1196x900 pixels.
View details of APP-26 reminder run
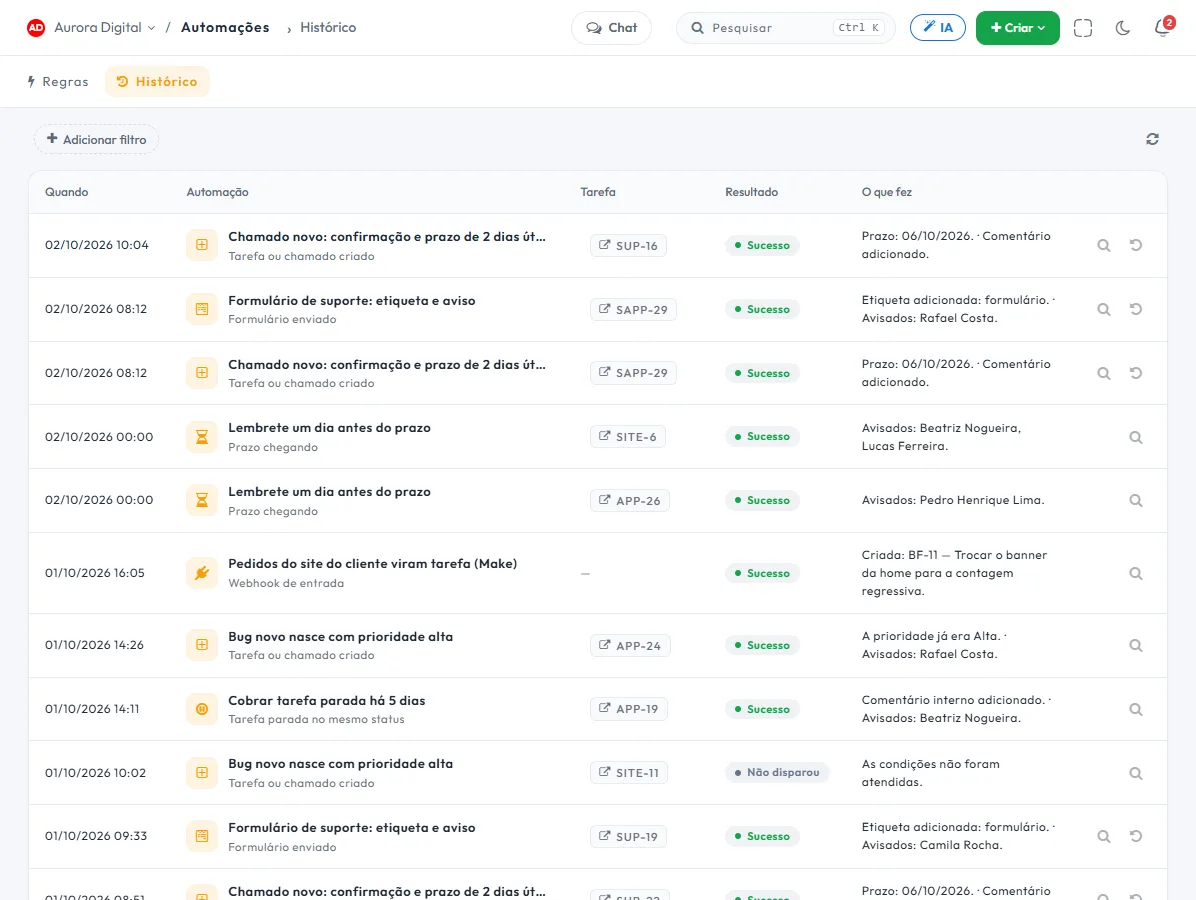tap(1136, 501)
